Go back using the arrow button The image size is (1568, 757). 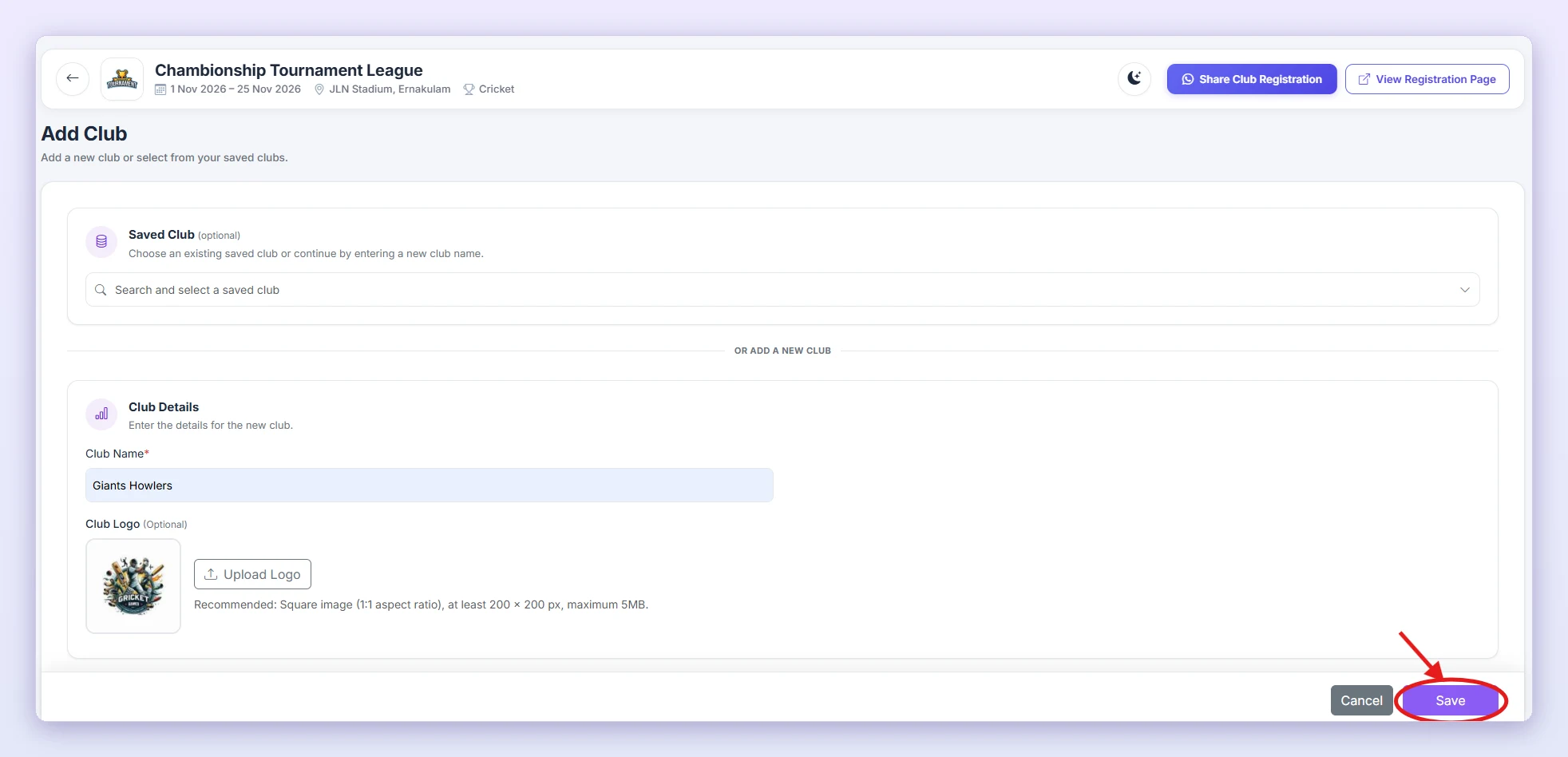click(73, 78)
